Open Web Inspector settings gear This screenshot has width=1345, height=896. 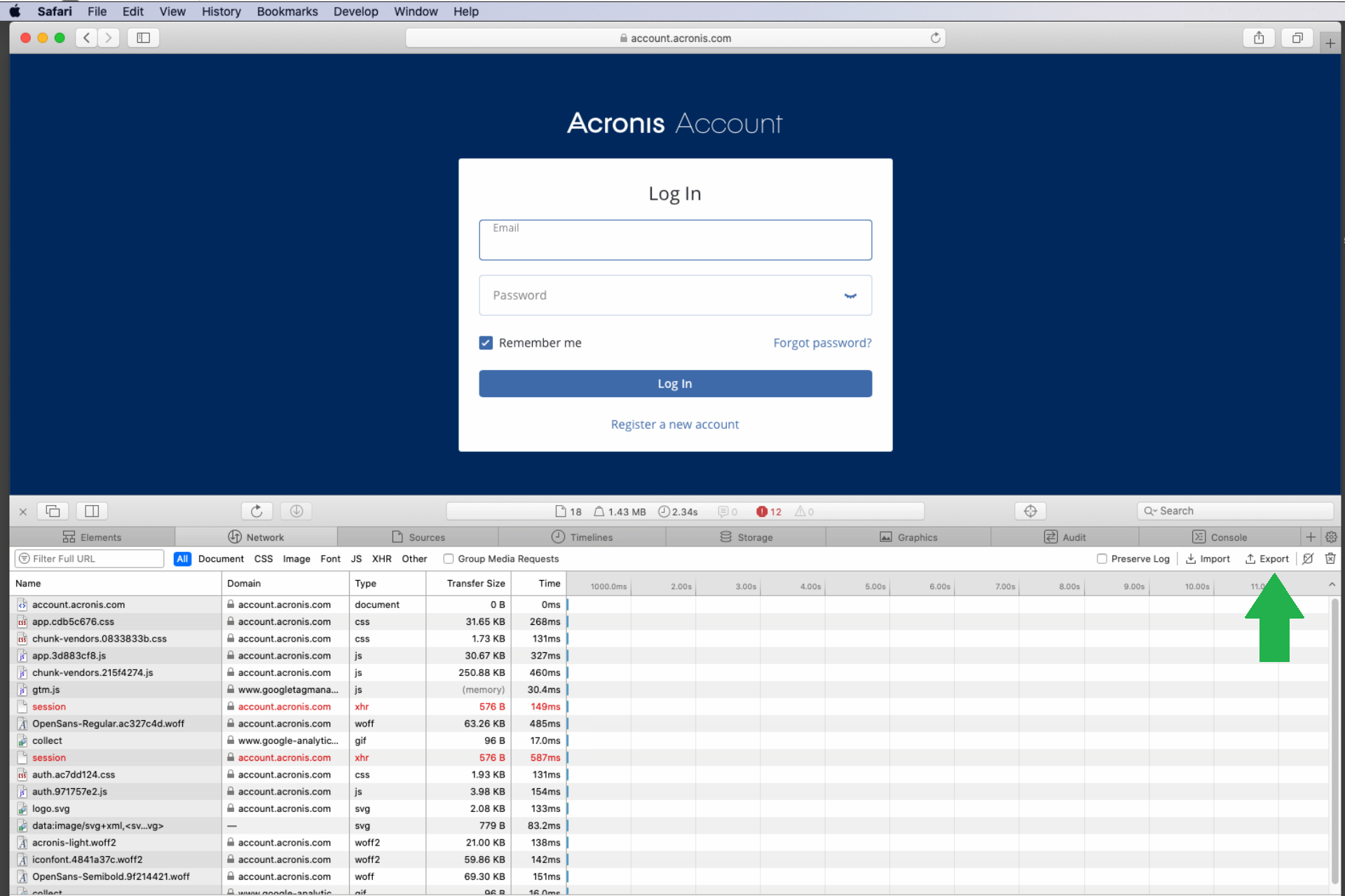click(1331, 537)
